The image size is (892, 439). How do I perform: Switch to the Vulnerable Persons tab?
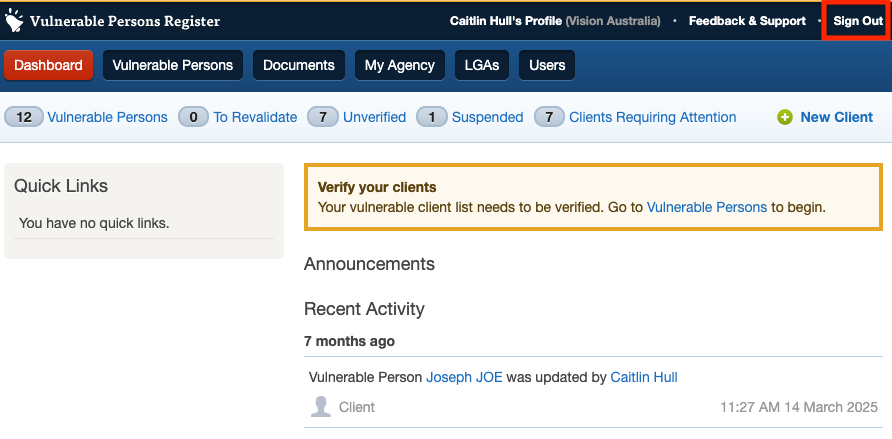click(x=172, y=65)
